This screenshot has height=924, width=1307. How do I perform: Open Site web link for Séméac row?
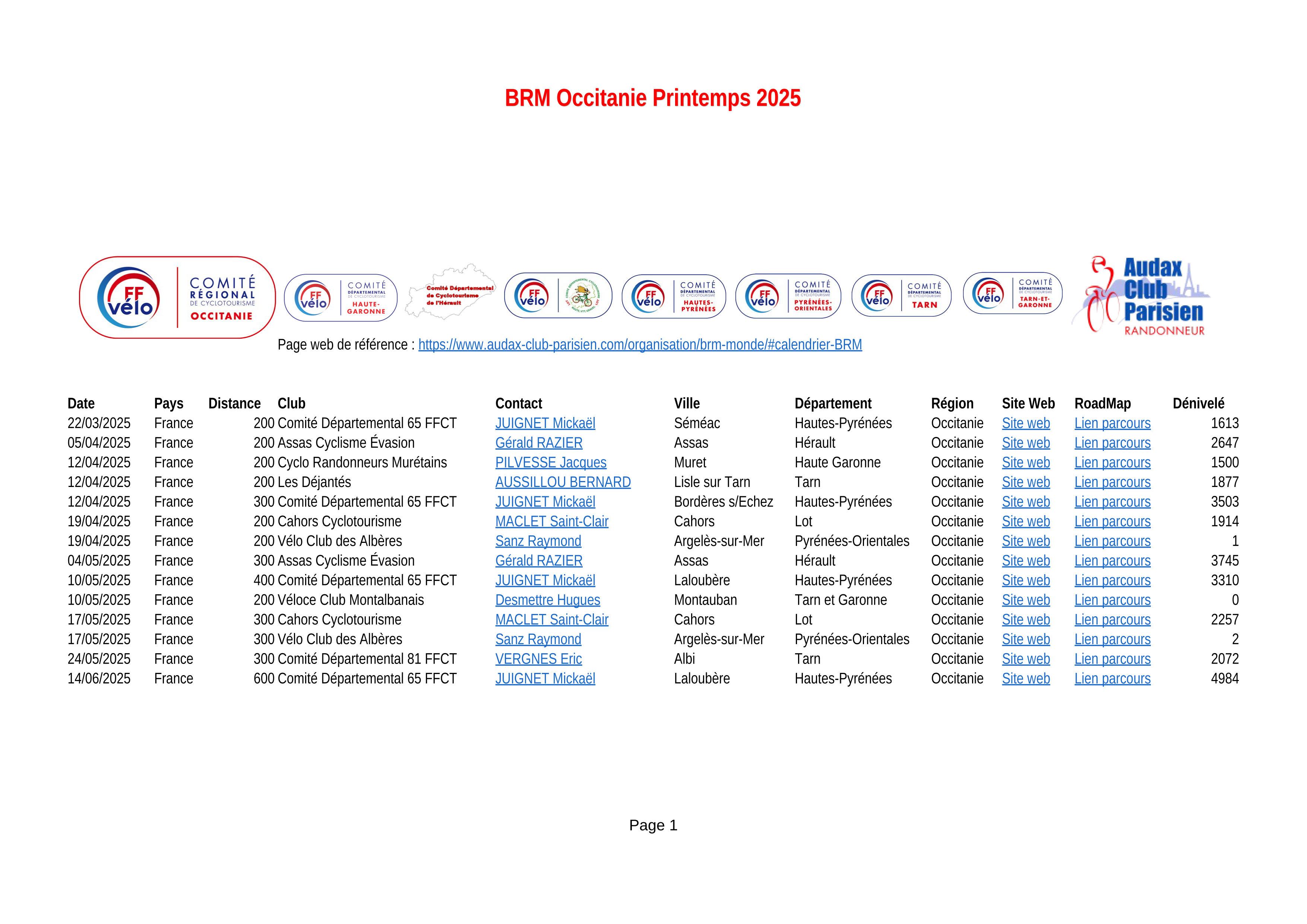1026,423
